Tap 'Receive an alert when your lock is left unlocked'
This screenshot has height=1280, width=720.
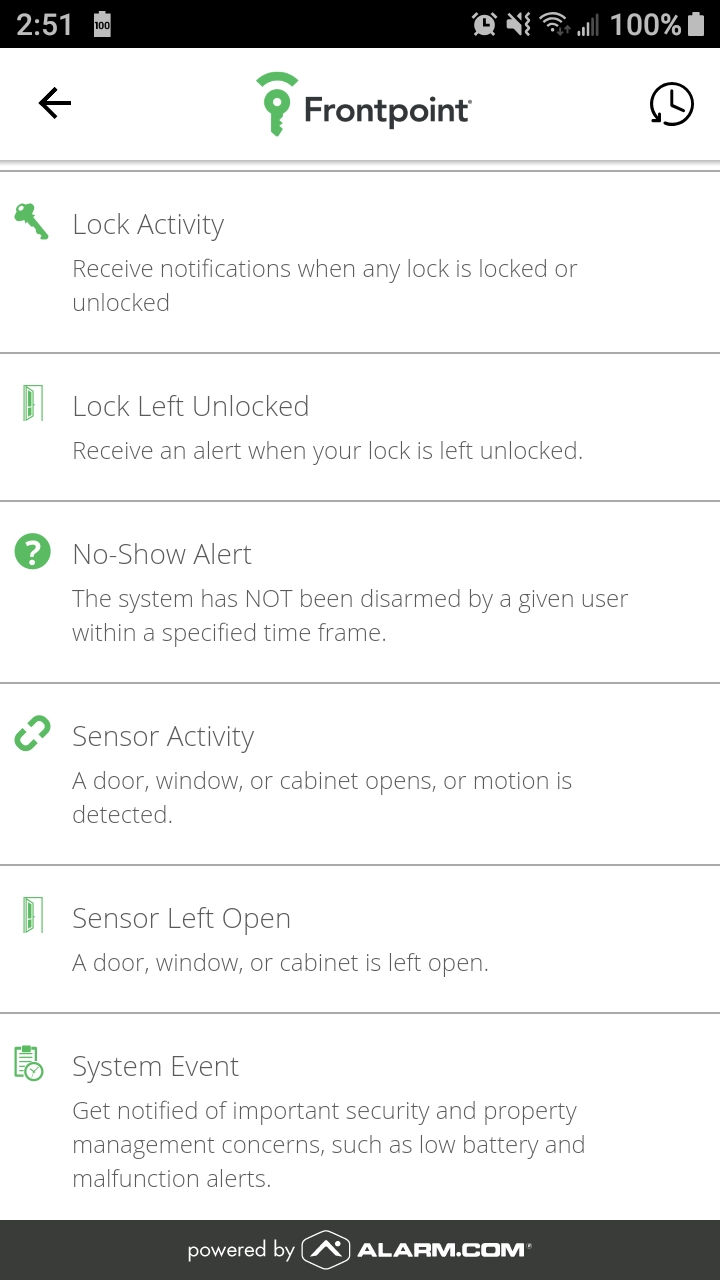pos(327,451)
